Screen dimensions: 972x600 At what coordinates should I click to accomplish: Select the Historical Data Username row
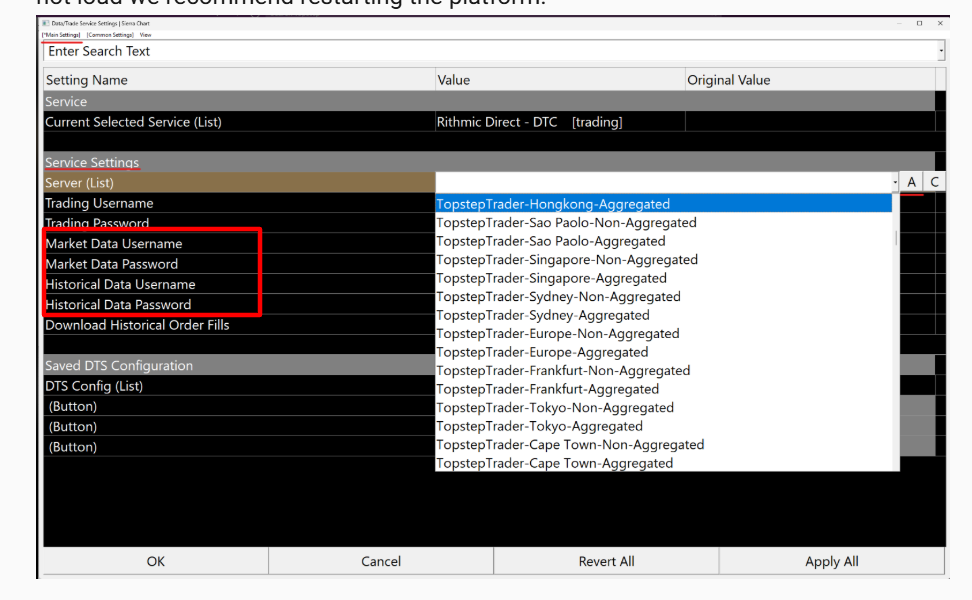239,285
